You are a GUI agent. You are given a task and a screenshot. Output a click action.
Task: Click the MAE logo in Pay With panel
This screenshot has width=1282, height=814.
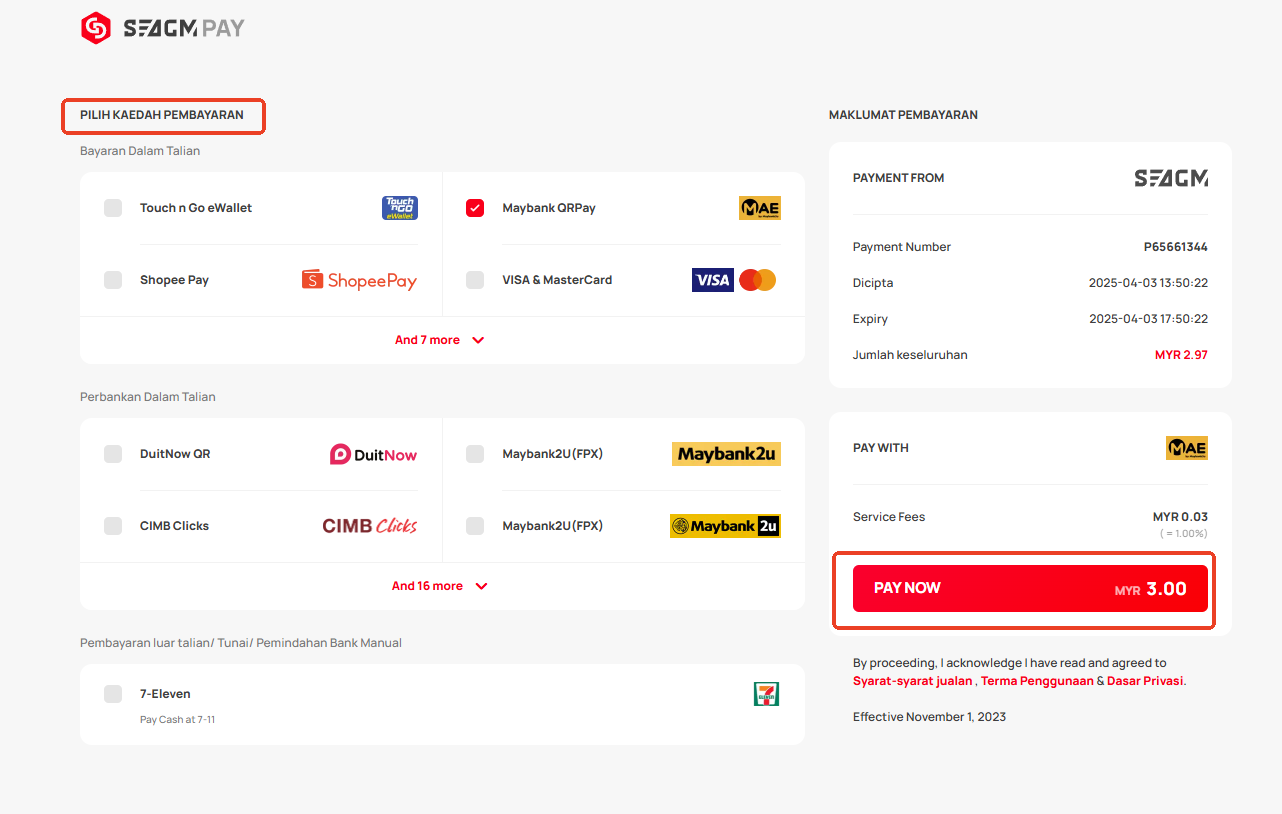tap(1187, 448)
